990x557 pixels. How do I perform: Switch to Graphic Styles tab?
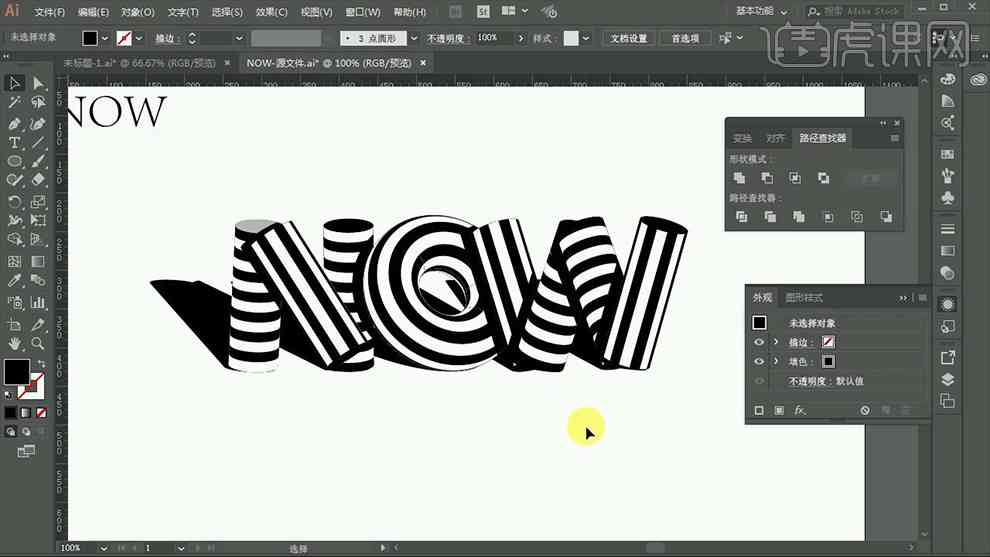coord(804,297)
